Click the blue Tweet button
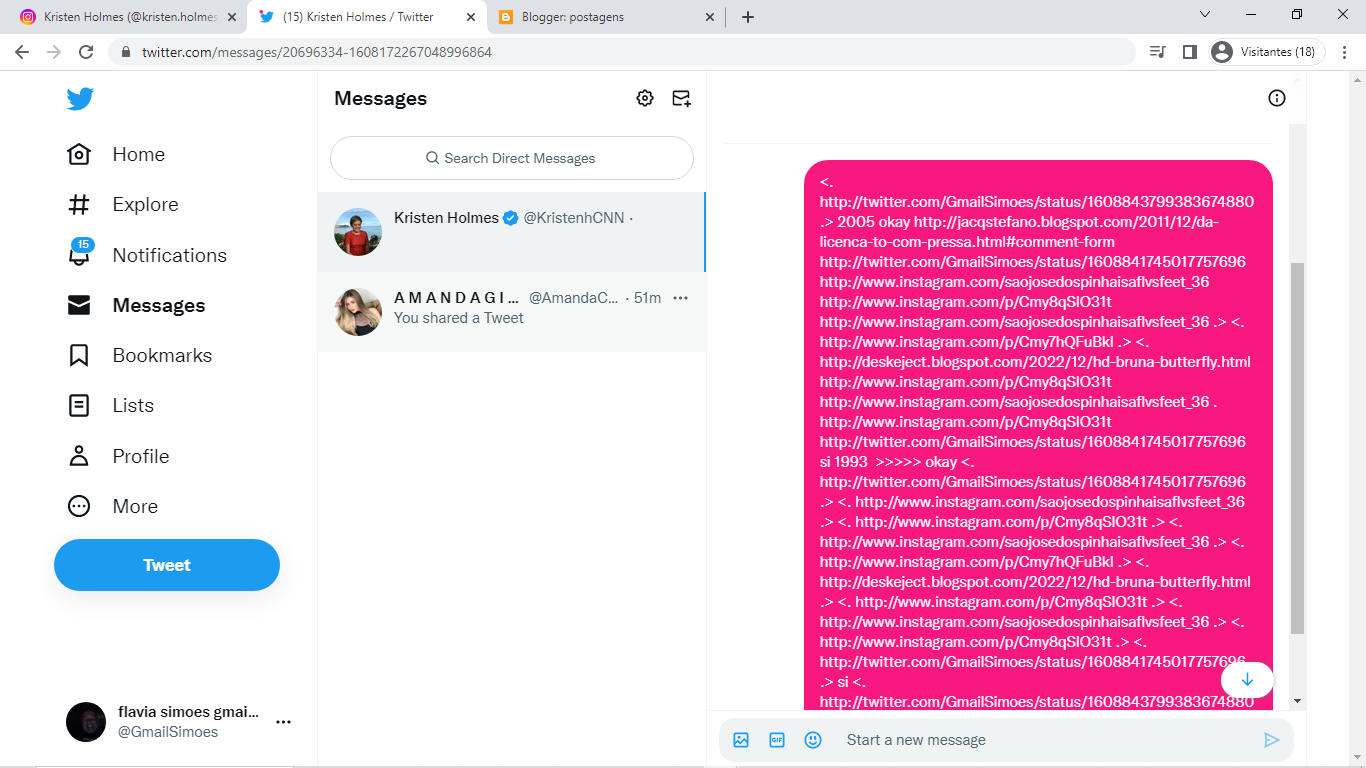This screenshot has width=1366, height=768. (x=167, y=565)
